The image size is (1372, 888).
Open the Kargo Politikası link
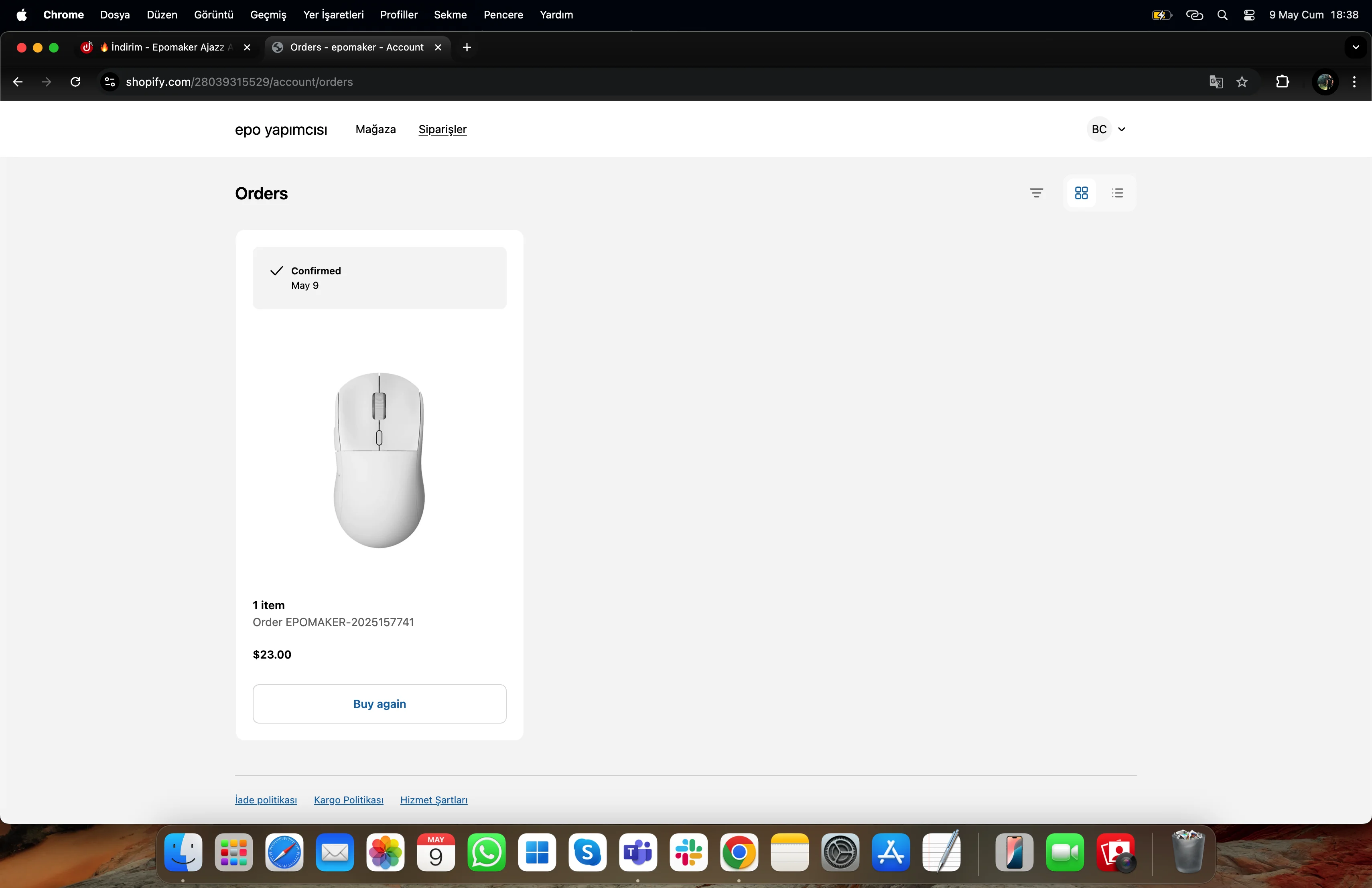(348, 800)
